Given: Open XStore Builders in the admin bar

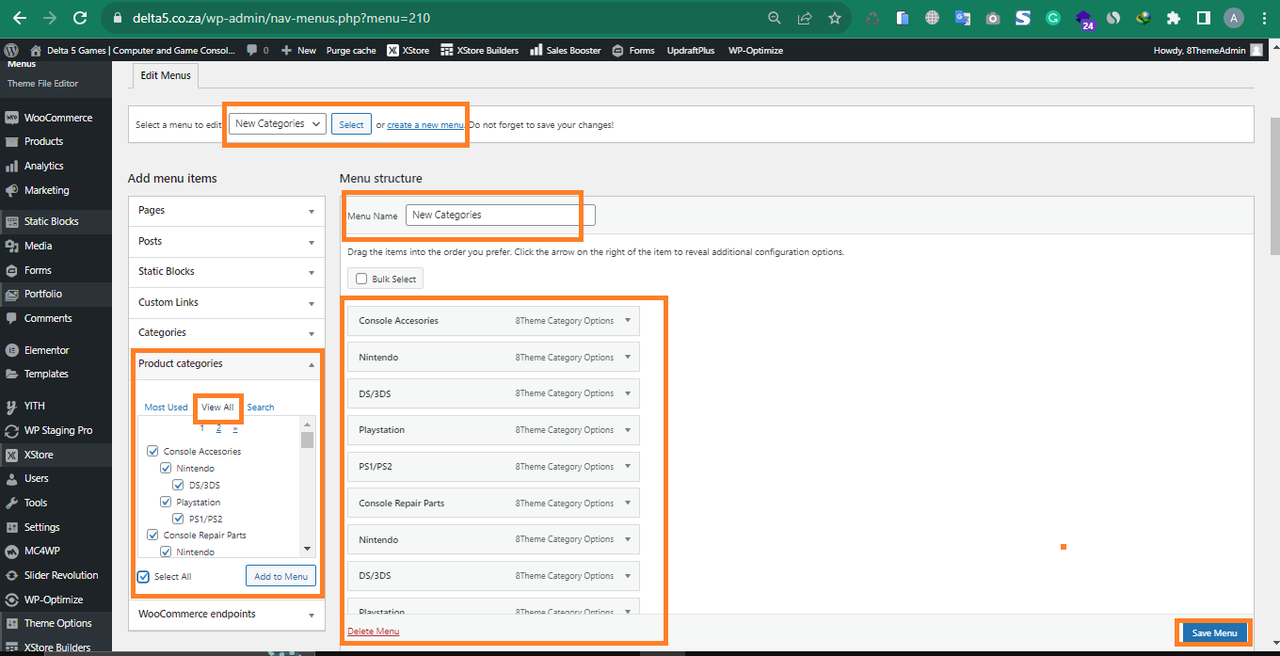Looking at the screenshot, I should tap(479, 50).
